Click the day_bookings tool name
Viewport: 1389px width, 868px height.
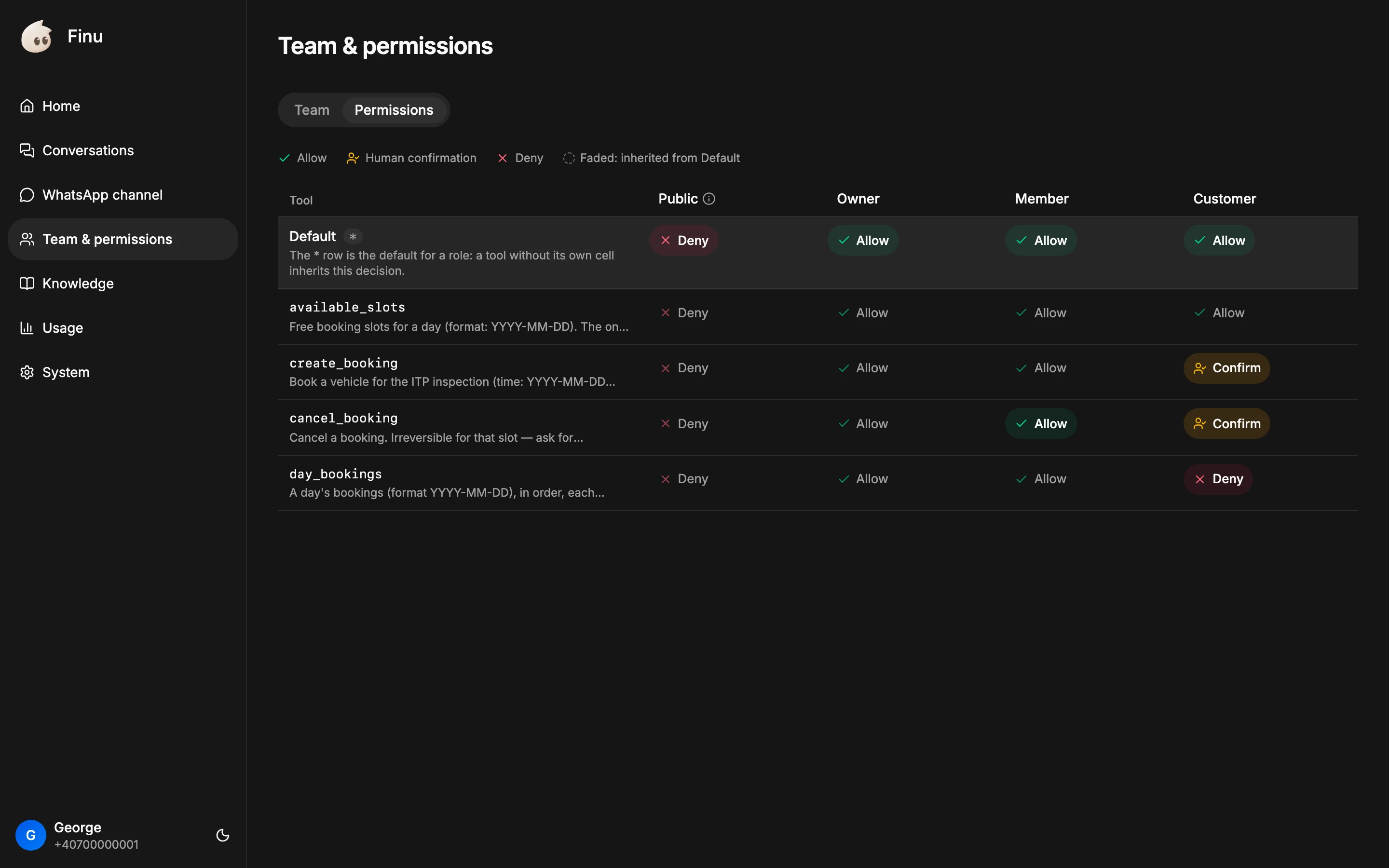coord(336,474)
